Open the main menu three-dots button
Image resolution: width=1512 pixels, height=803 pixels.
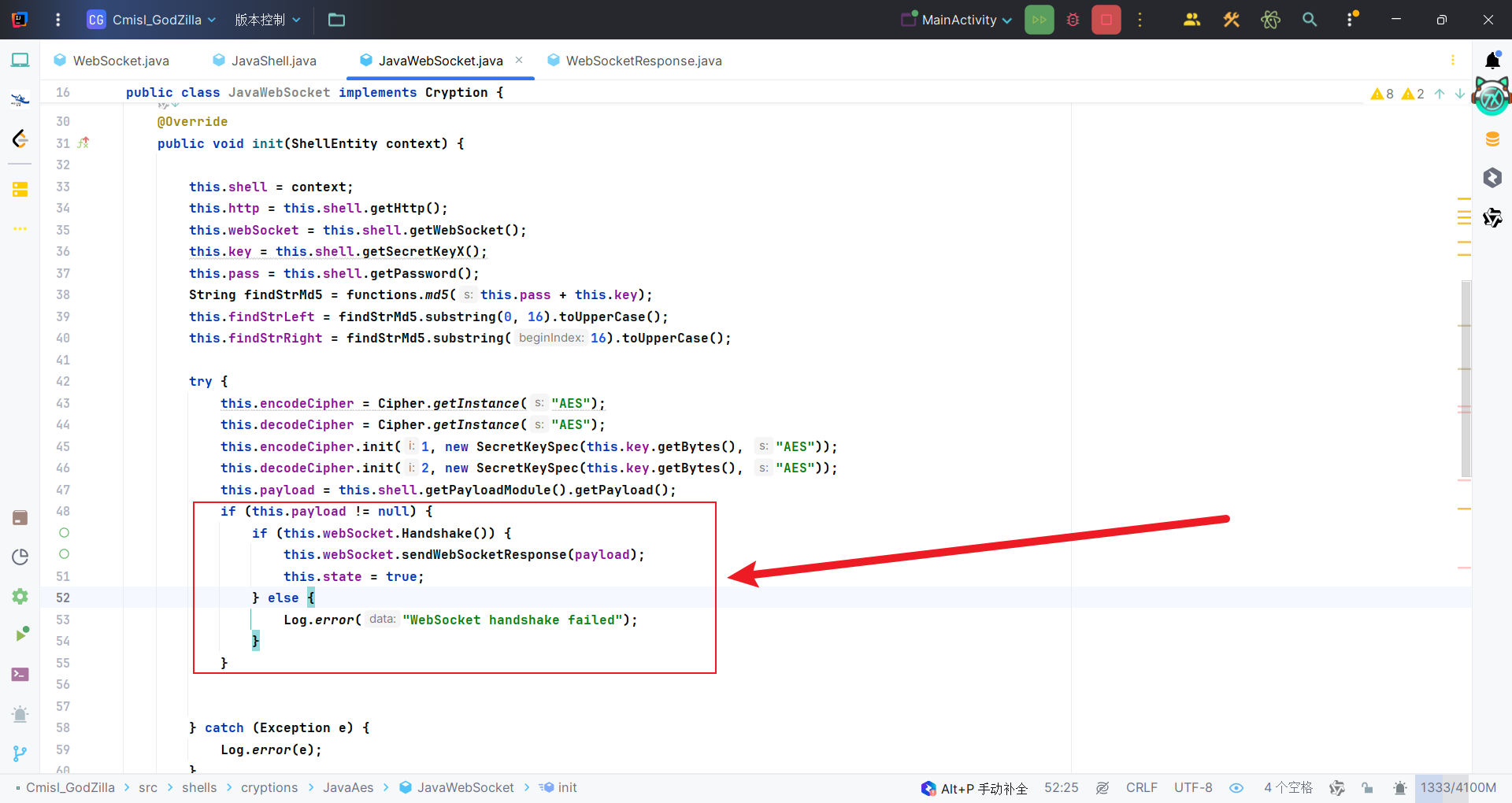click(57, 20)
